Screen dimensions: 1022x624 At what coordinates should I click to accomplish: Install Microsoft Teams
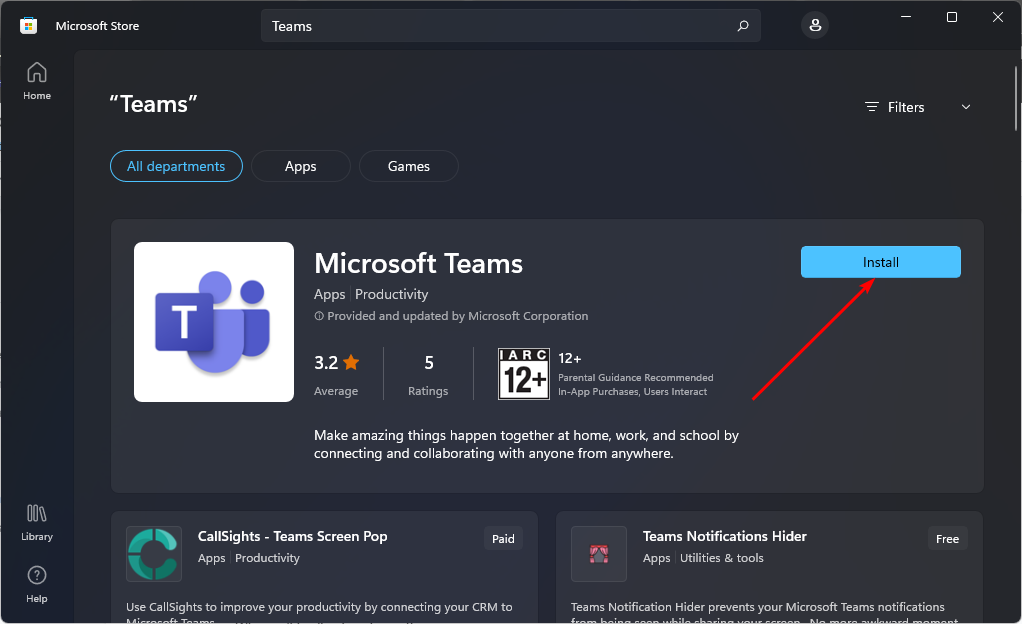click(880, 261)
